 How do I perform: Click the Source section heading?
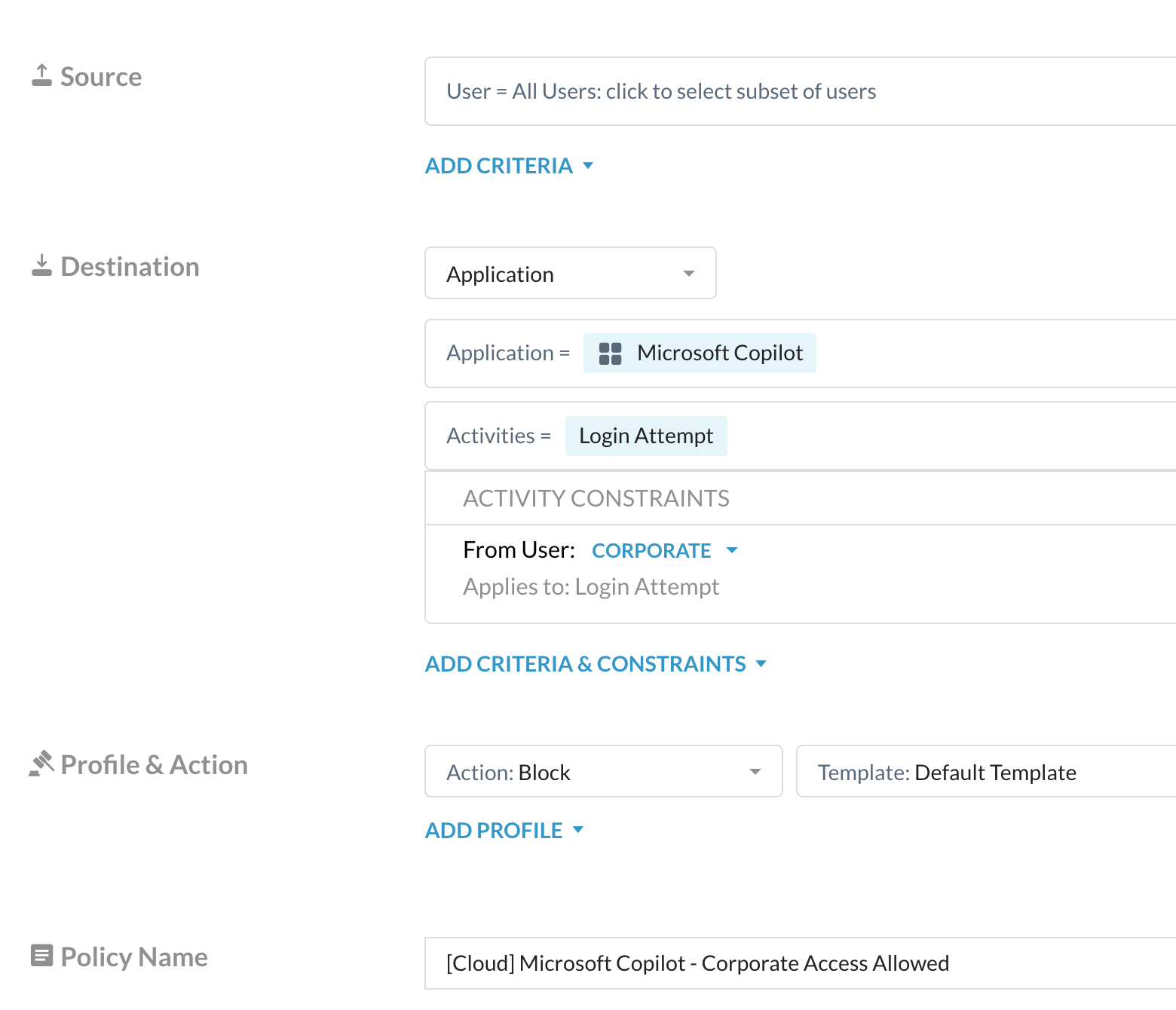(101, 77)
